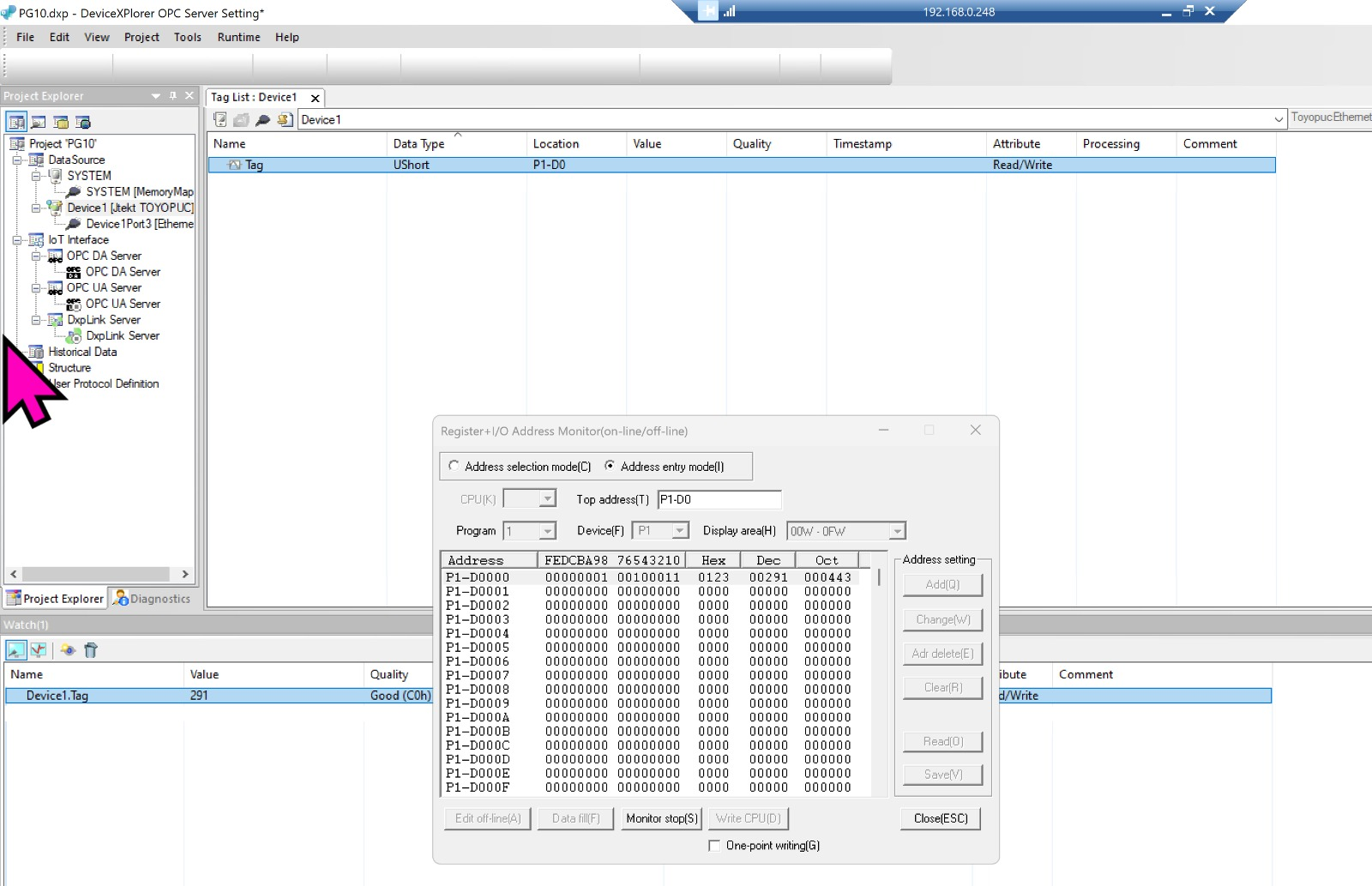Click the Top address input field

coord(719,499)
